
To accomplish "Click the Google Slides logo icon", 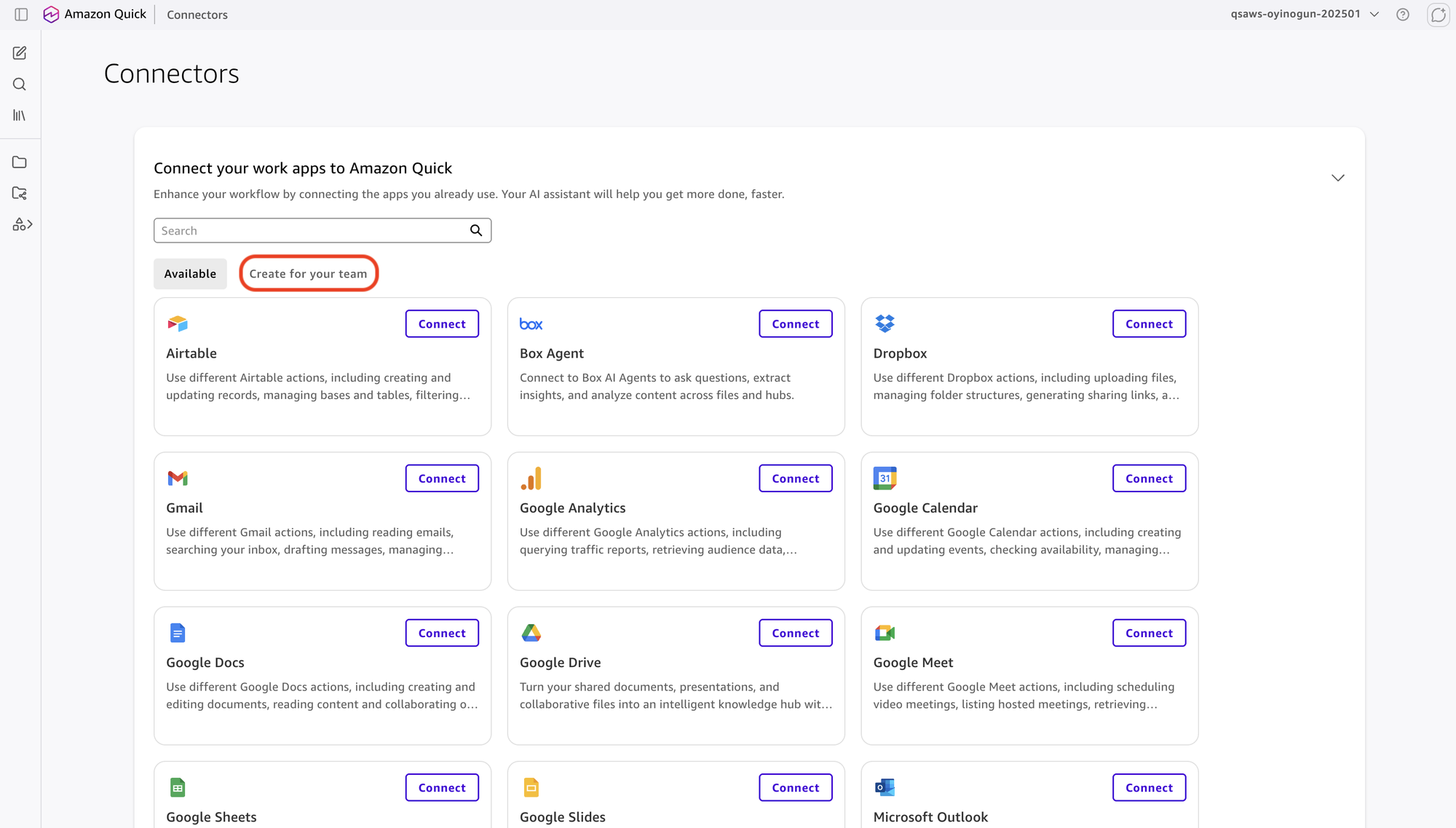I will click(x=531, y=787).
